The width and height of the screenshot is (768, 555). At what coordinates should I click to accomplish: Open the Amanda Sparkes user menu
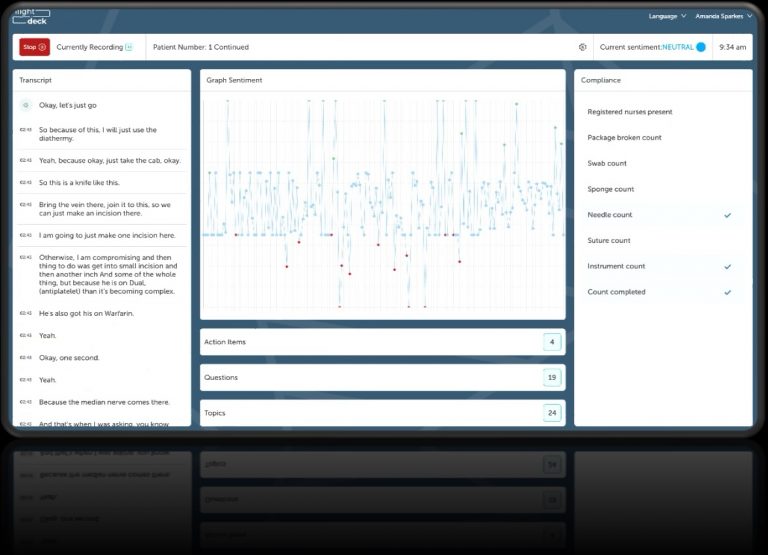tap(725, 16)
